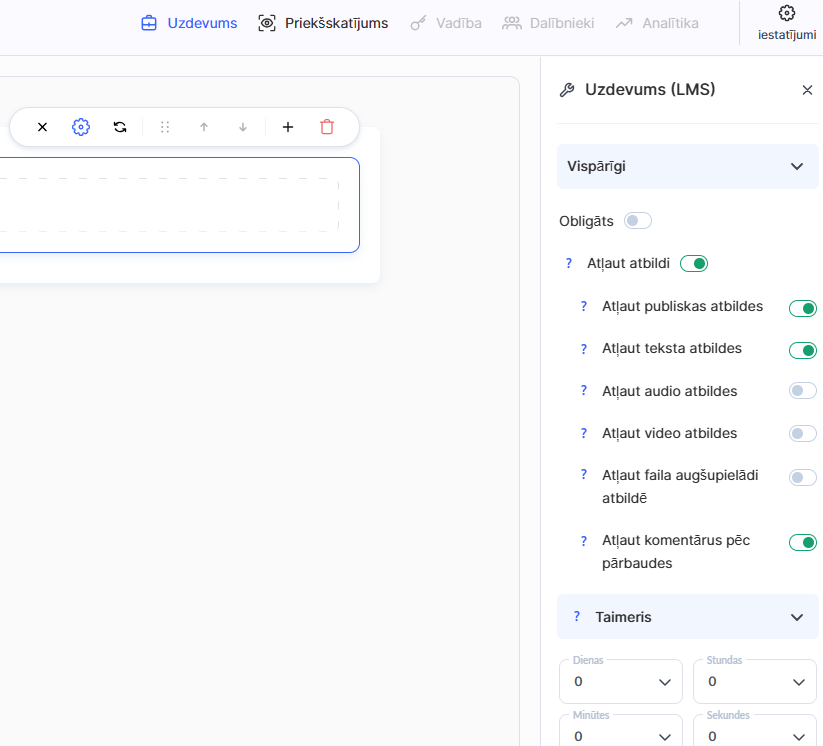Image resolution: width=823 pixels, height=746 pixels.
Task: Enable Atļaut audio atbildes switch
Action: pos(802,391)
